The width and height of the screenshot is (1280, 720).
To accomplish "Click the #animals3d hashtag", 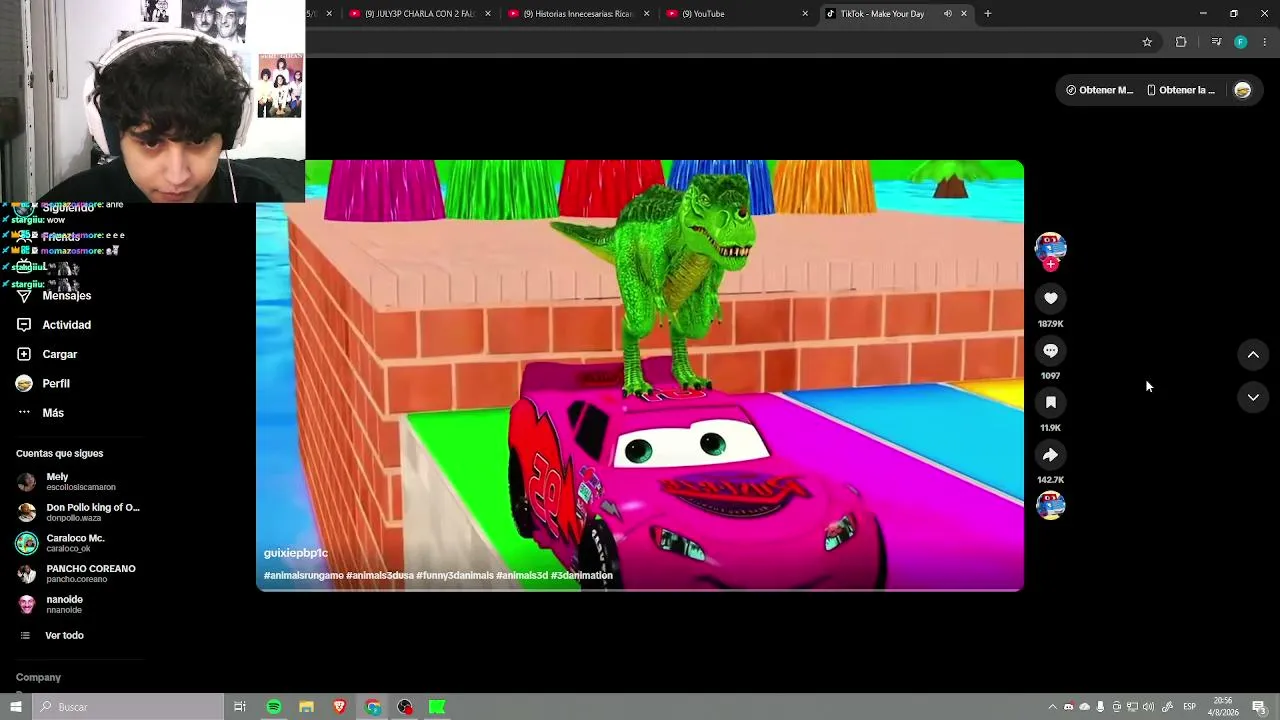I will click(x=522, y=576).
